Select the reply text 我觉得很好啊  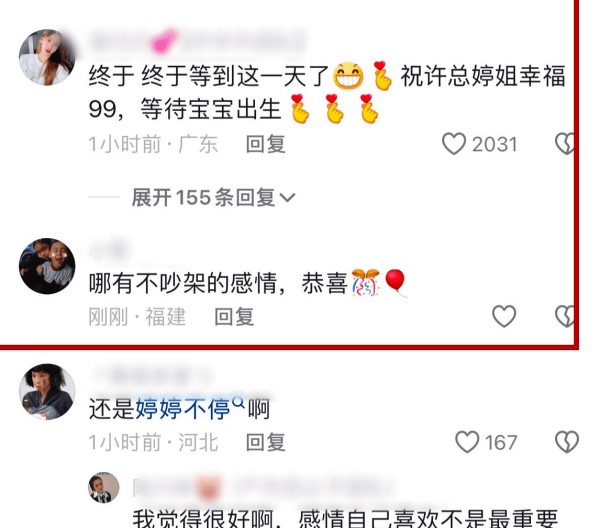tap(203, 519)
